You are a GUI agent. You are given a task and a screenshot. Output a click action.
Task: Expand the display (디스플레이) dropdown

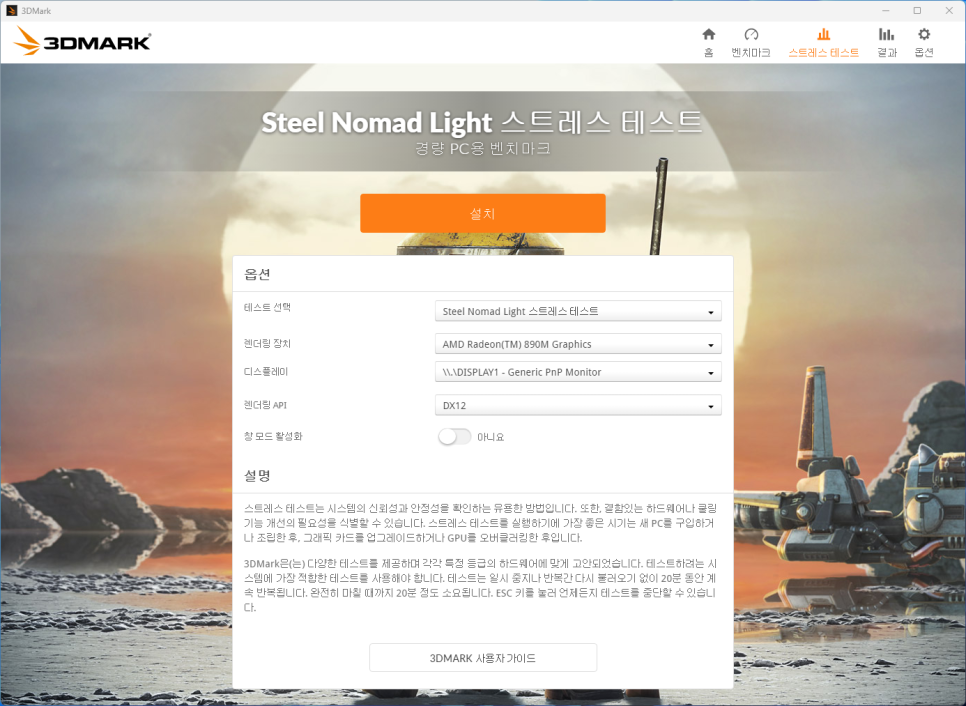click(578, 372)
